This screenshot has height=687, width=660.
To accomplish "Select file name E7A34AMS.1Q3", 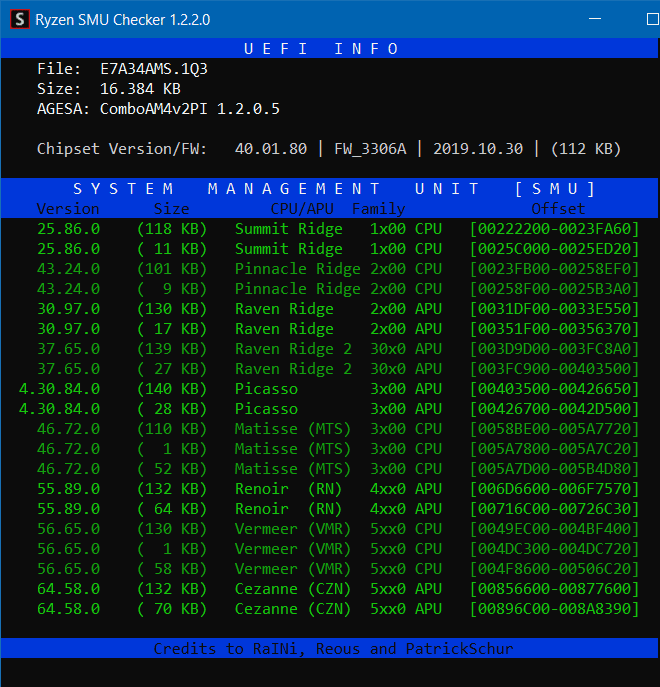I will pyautogui.click(x=154, y=69).
